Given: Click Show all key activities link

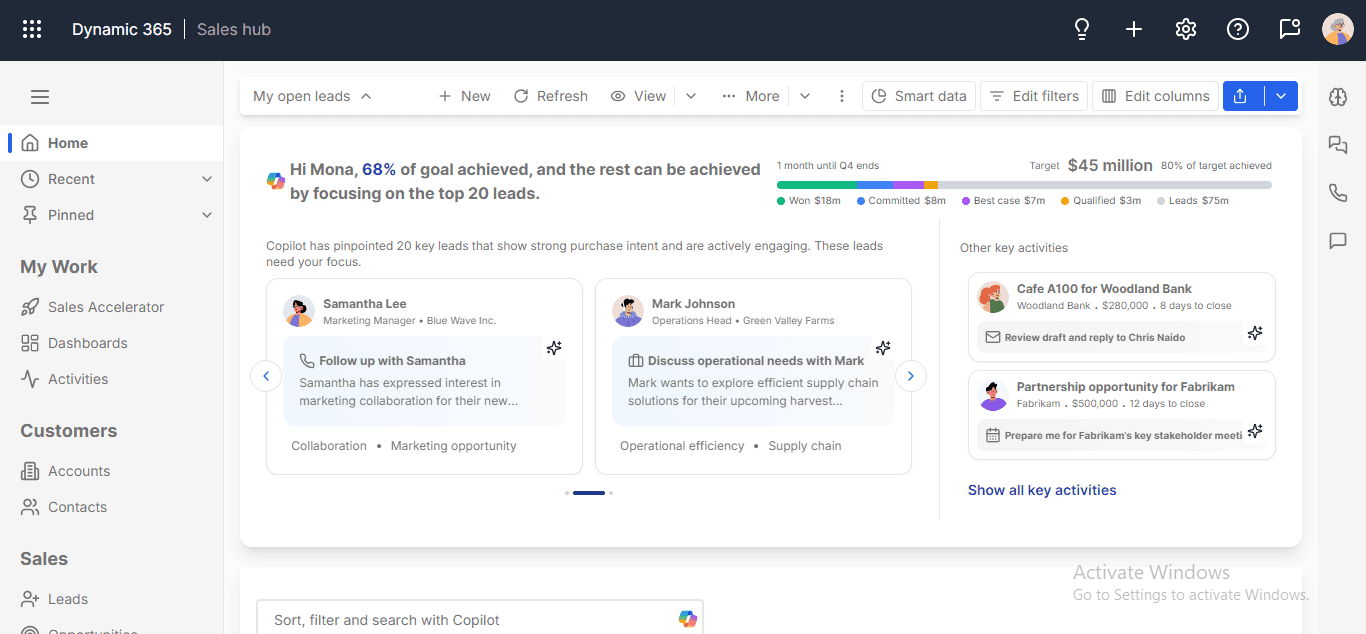Looking at the screenshot, I should [x=1042, y=490].
